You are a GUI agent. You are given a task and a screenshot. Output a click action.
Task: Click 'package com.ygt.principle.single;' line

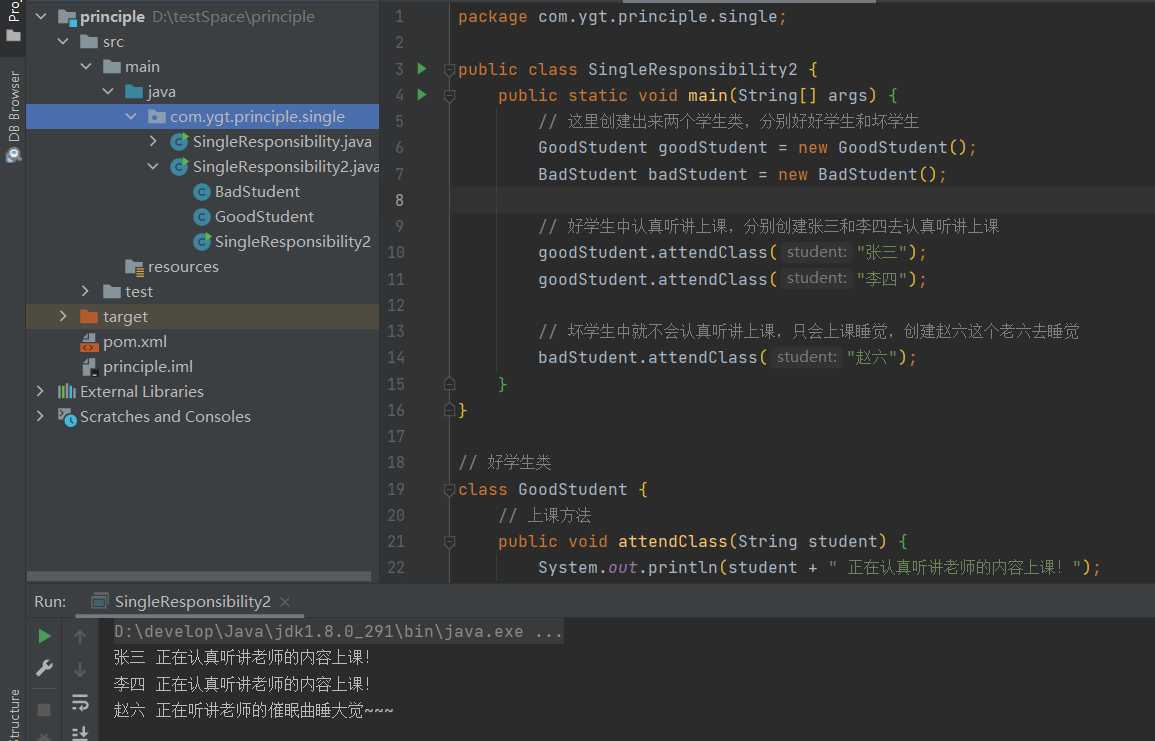622,17
